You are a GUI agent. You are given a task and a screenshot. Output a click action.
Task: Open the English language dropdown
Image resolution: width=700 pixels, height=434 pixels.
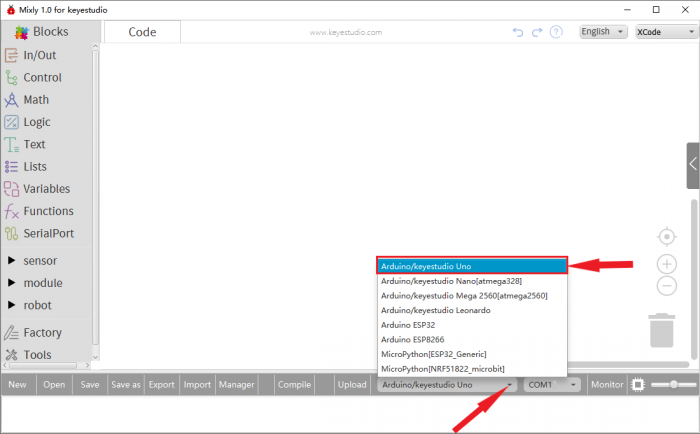603,32
